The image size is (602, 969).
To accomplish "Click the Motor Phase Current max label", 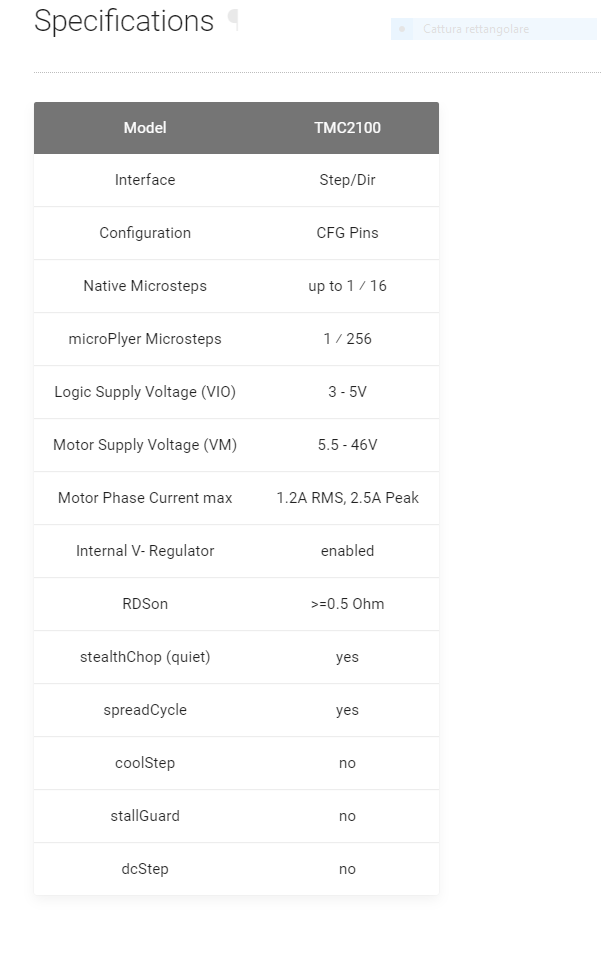I will click(x=145, y=498).
